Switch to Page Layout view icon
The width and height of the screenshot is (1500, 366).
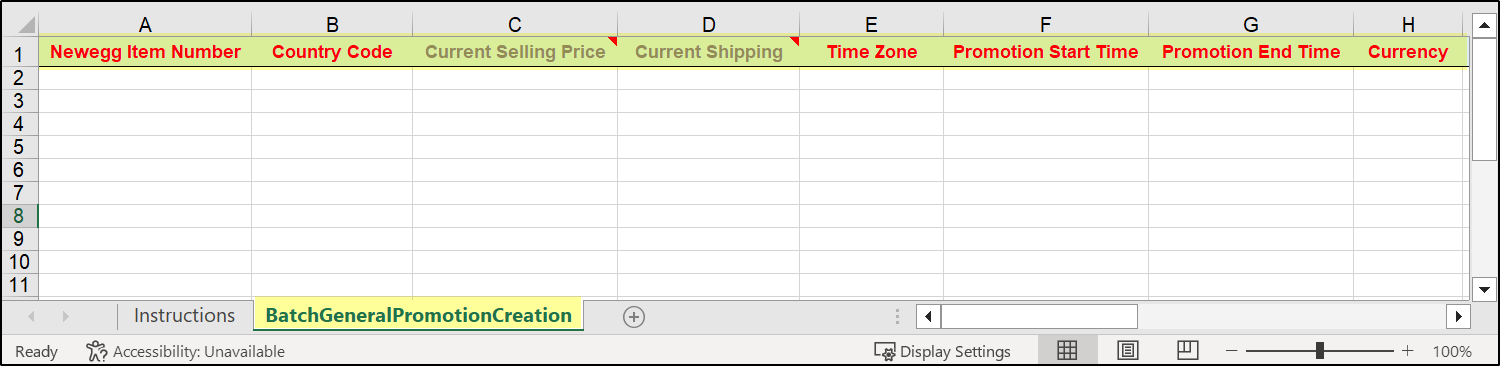point(1128,351)
